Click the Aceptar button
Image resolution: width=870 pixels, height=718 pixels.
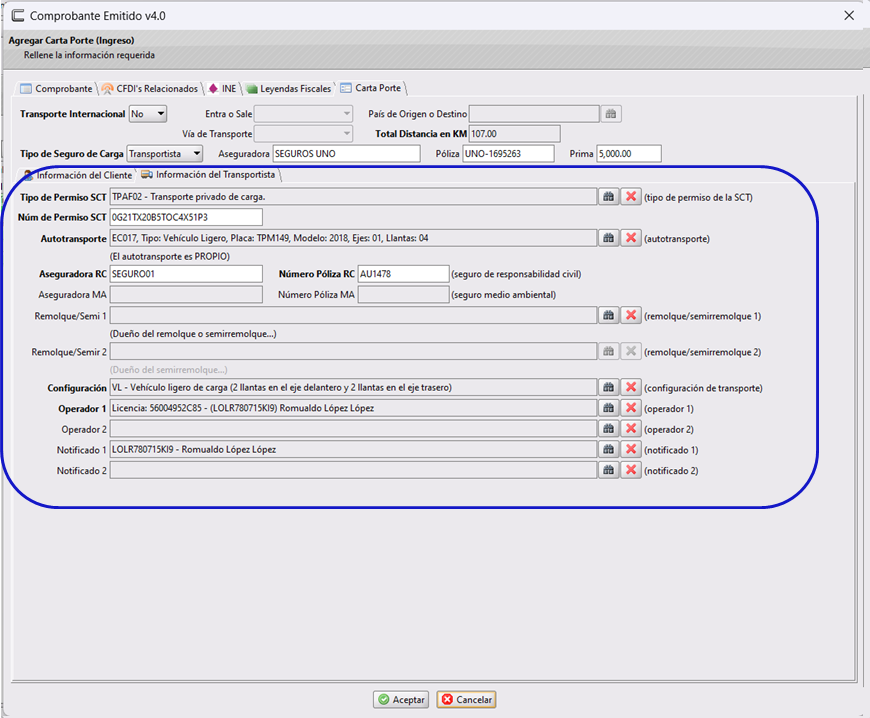click(401, 700)
